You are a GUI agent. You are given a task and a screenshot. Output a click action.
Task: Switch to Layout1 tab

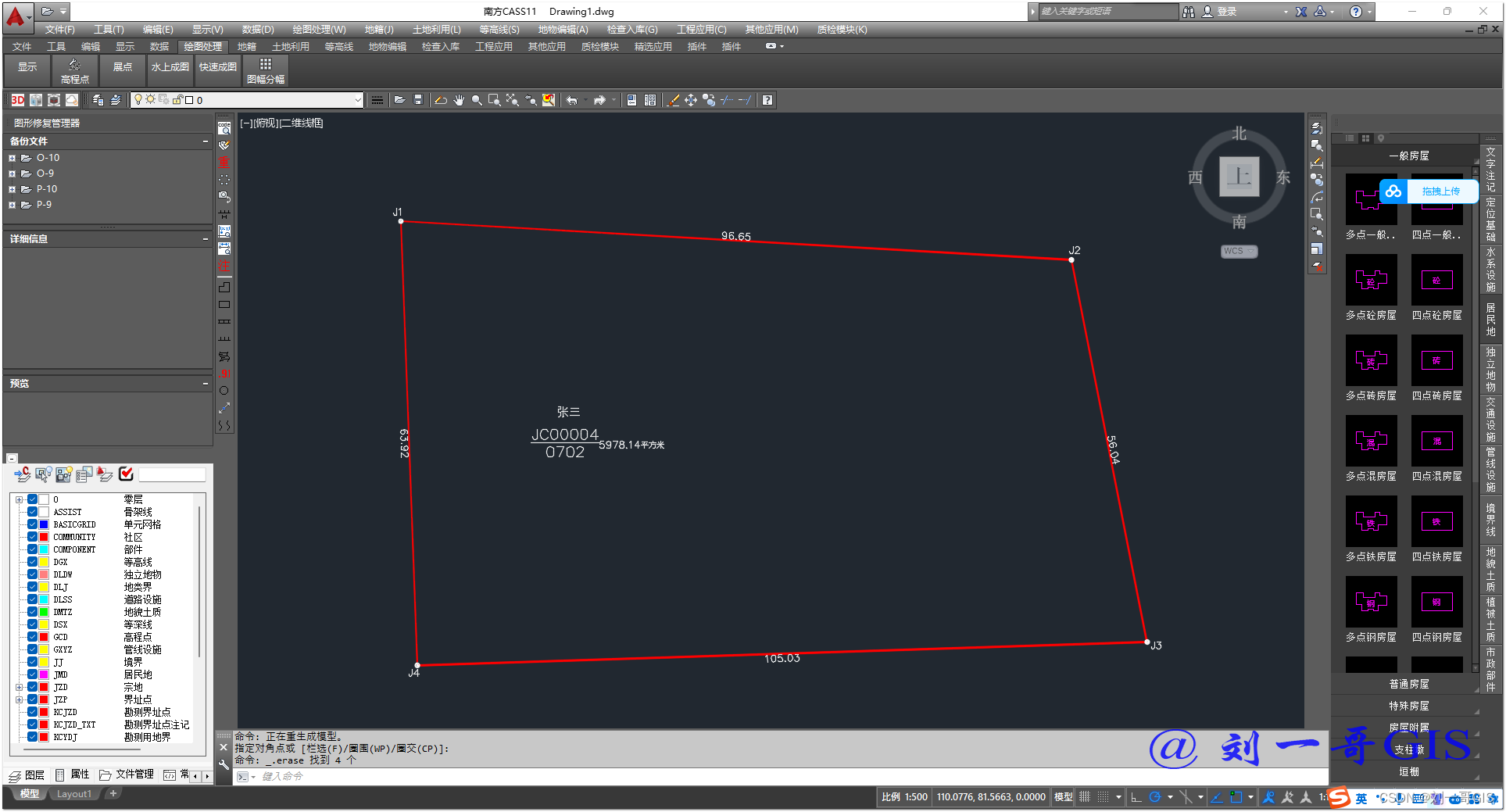74,794
